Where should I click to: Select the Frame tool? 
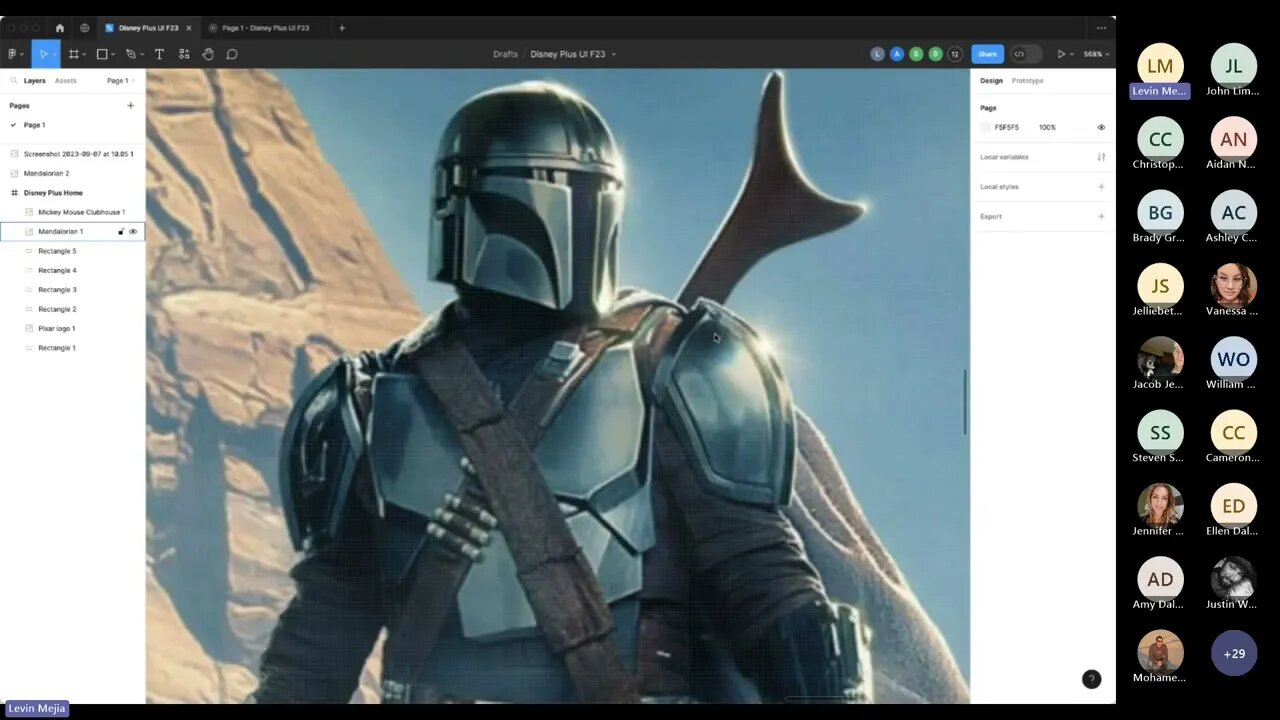pos(73,54)
